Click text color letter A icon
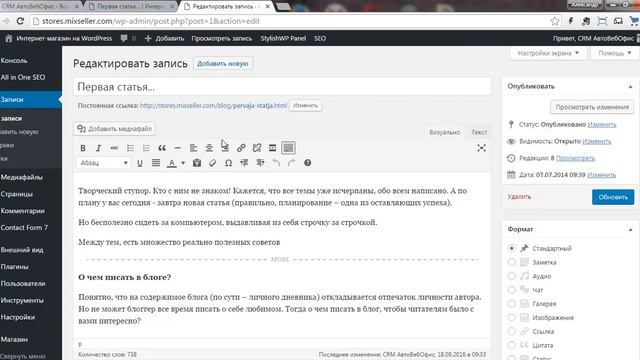This screenshot has height=360, width=640. [x=172, y=163]
